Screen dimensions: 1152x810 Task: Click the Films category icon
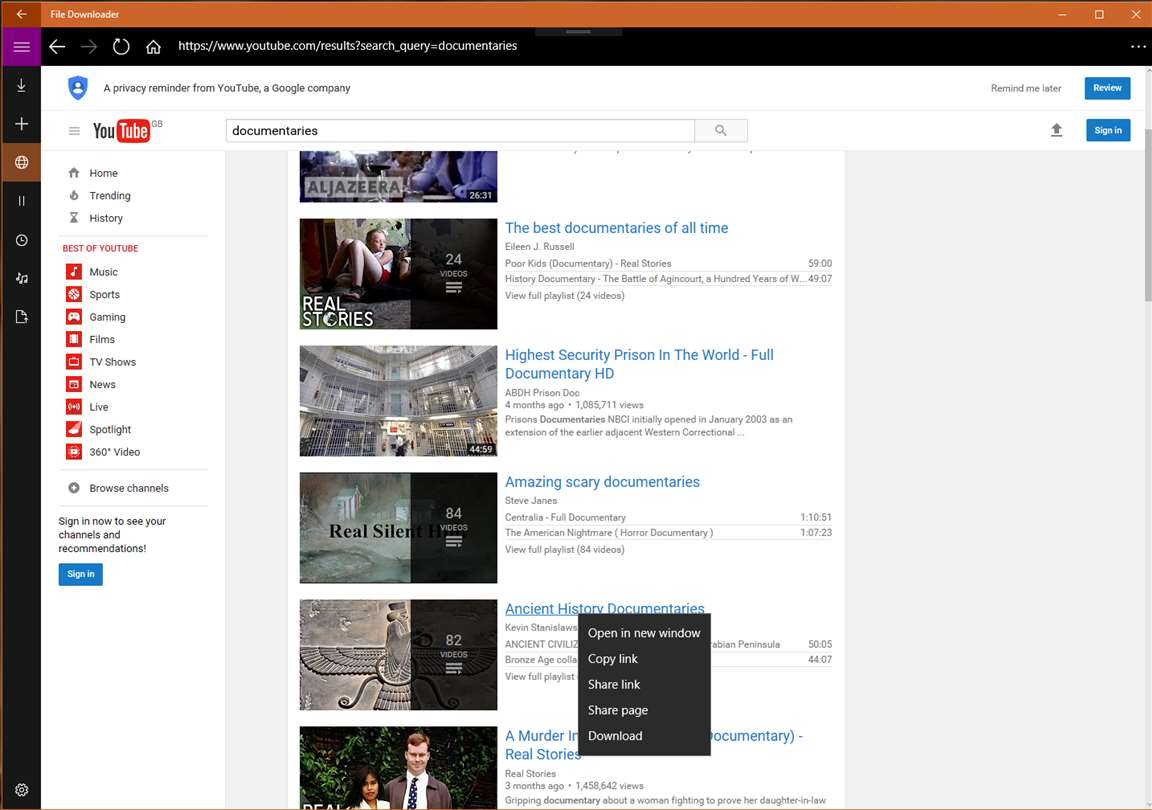[x=74, y=339]
